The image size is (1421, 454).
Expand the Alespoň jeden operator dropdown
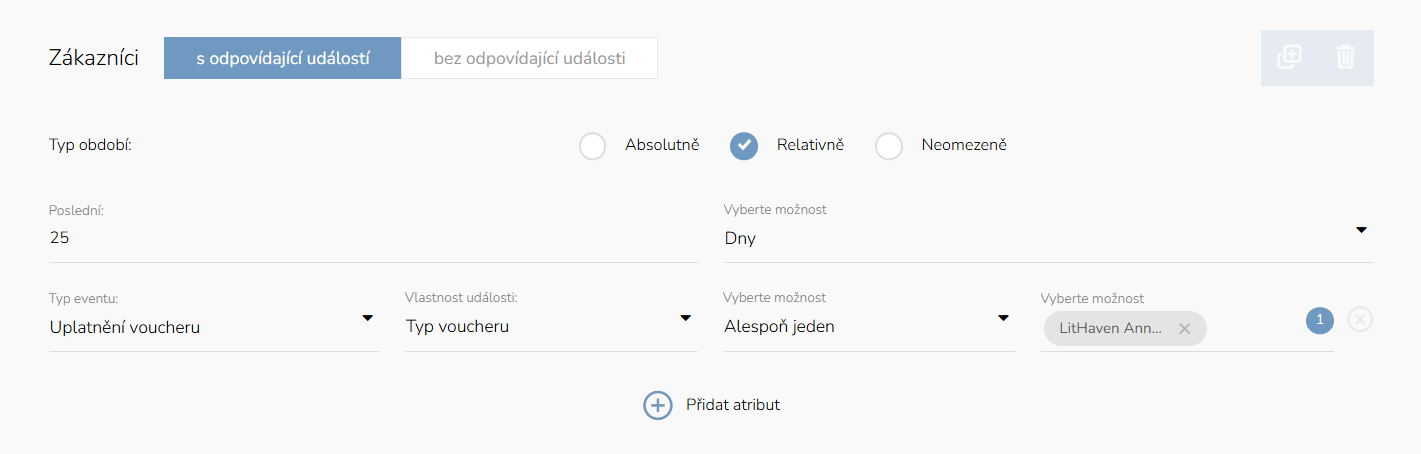pyautogui.click(x=868, y=326)
